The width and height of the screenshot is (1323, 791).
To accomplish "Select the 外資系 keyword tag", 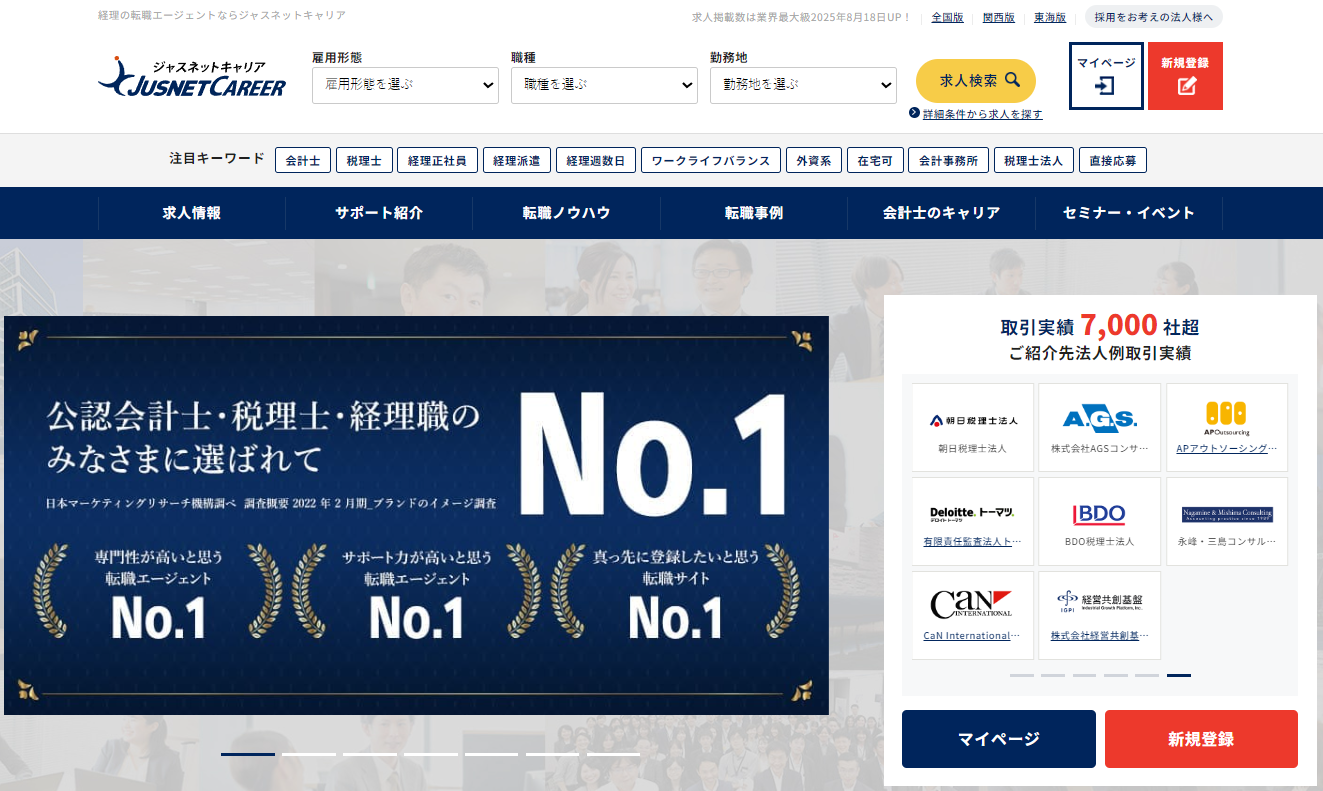I will 813,160.
